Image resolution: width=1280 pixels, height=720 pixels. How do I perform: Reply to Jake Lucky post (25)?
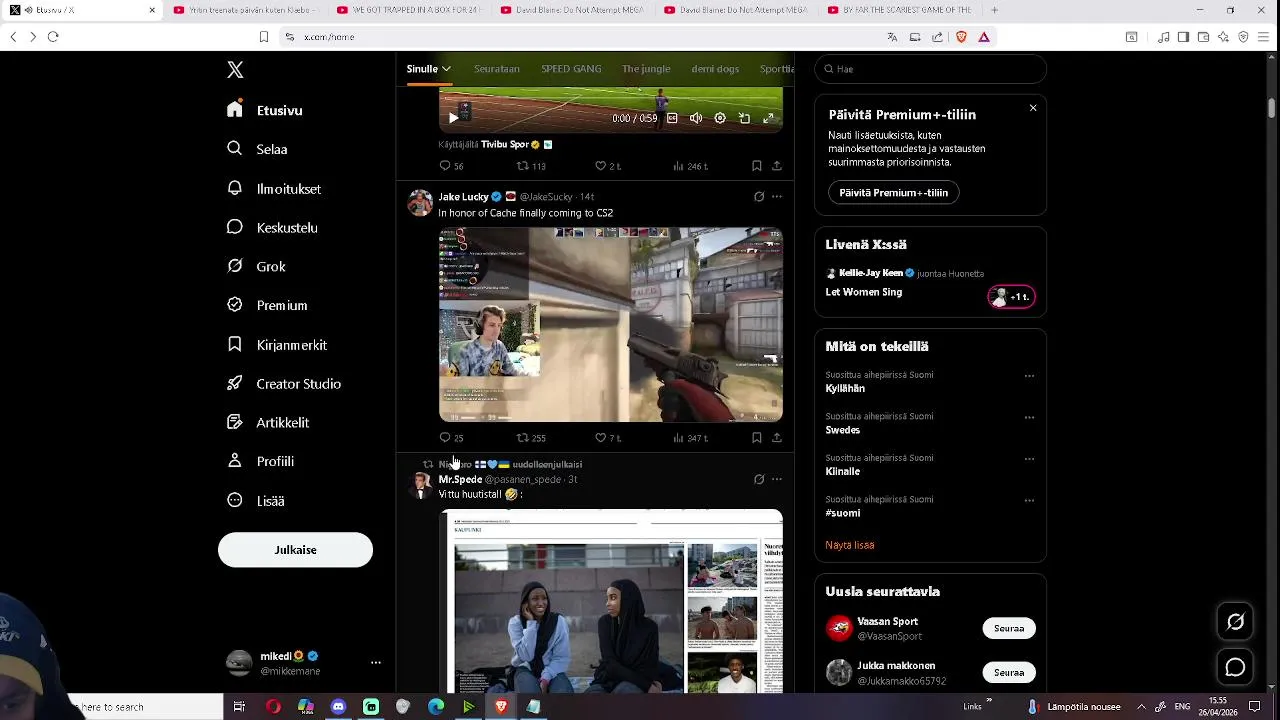click(x=451, y=438)
